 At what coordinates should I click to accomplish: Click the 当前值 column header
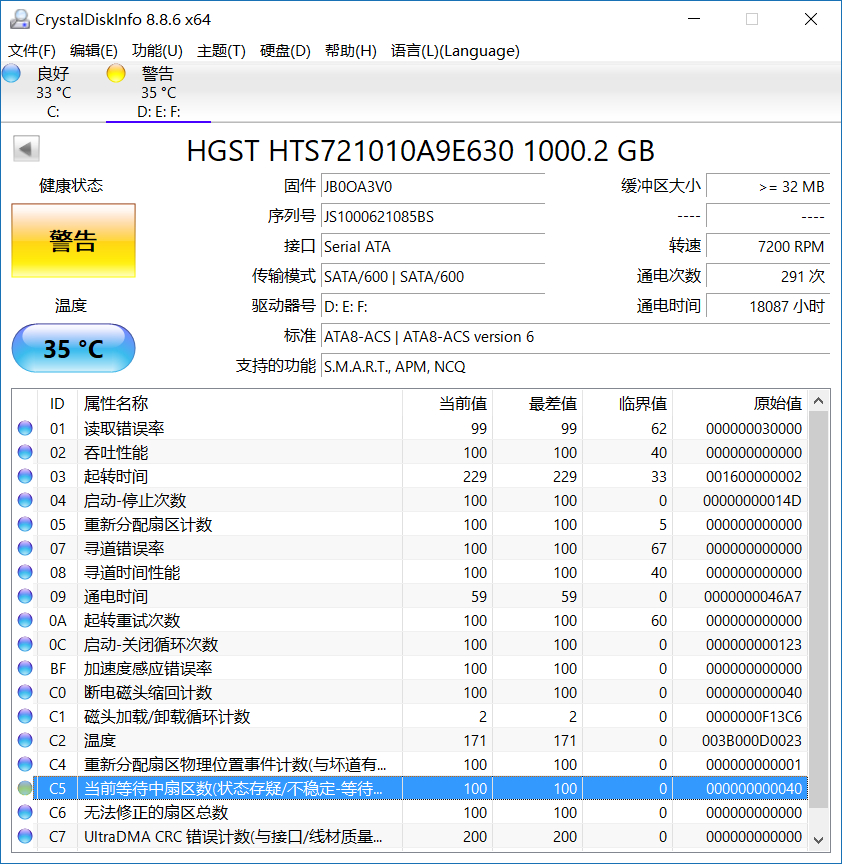pyautogui.click(x=447, y=403)
